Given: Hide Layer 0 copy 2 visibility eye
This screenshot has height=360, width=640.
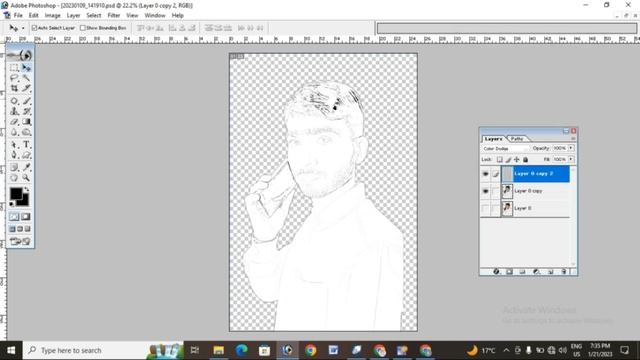Looking at the screenshot, I should [485, 174].
